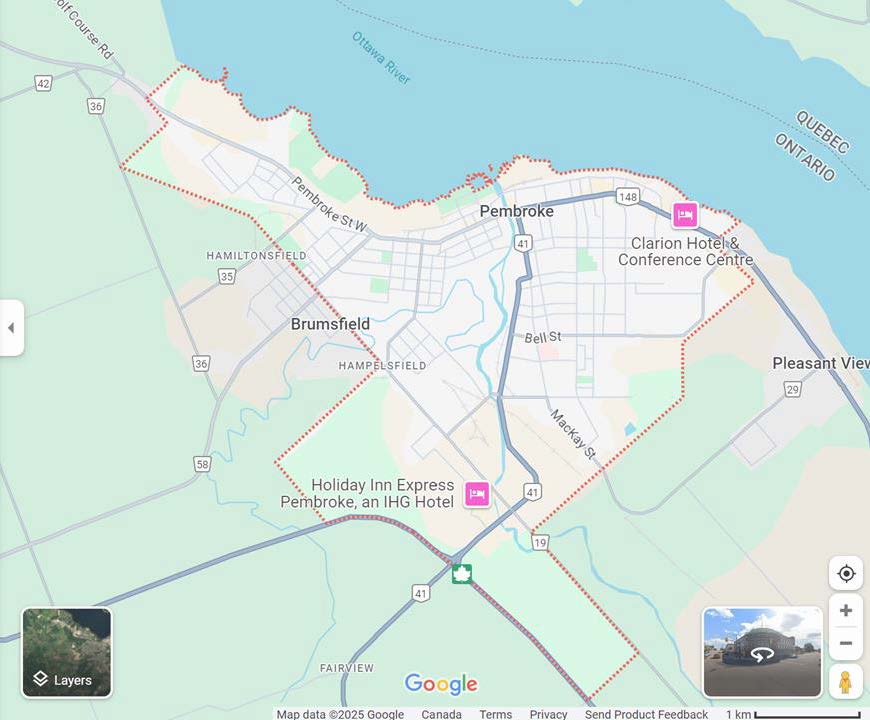Activate the Street View Pegman icon
The width and height of the screenshot is (870, 720).
[846, 683]
